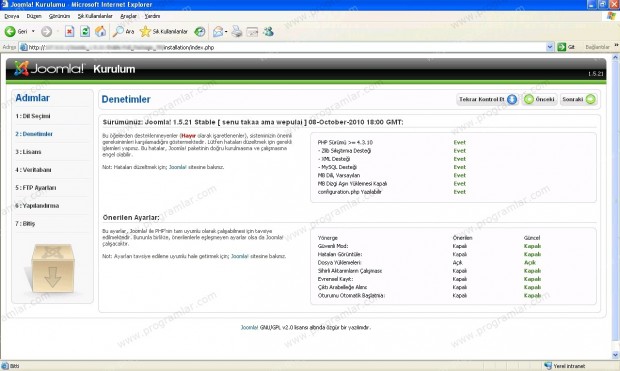This screenshot has height=371, width=620.
Task: Click the Önceki (previous) button
Action: point(540,99)
